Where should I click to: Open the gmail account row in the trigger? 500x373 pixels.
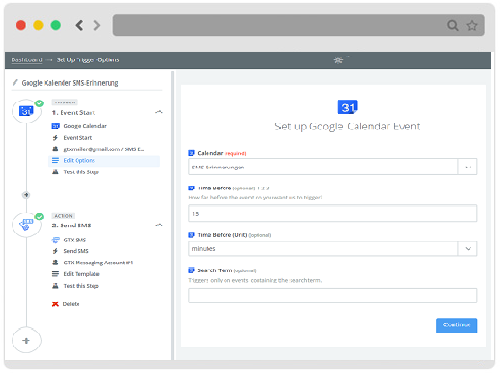point(104,149)
